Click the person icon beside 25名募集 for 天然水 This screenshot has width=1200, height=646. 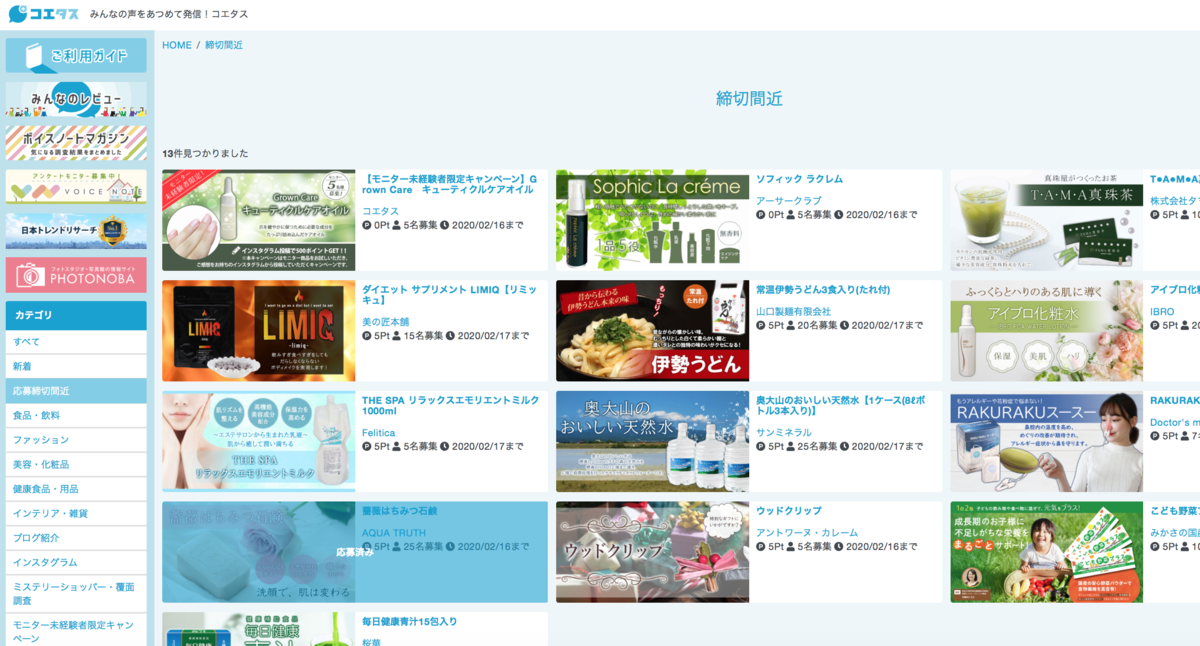(x=792, y=447)
